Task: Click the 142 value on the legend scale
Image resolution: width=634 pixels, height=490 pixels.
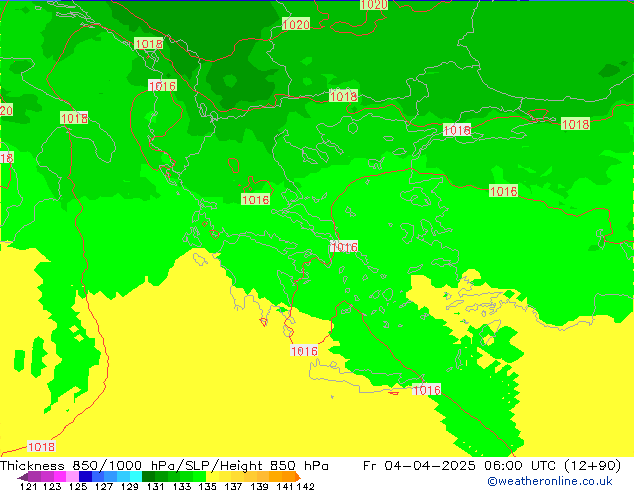Action: pyautogui.click(x=306, y=486)
